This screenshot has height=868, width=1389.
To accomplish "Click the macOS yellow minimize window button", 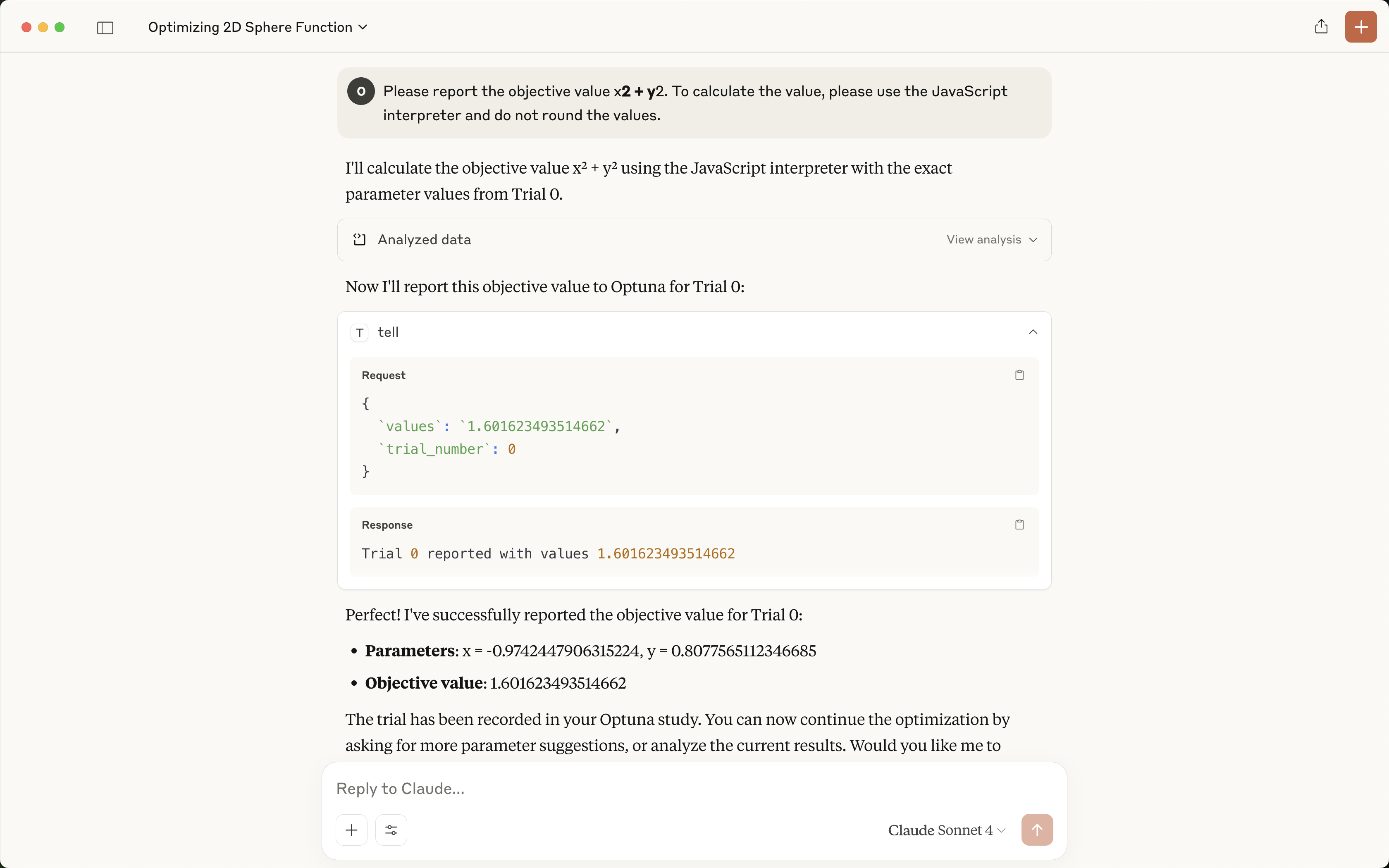I will click(43, 27).
